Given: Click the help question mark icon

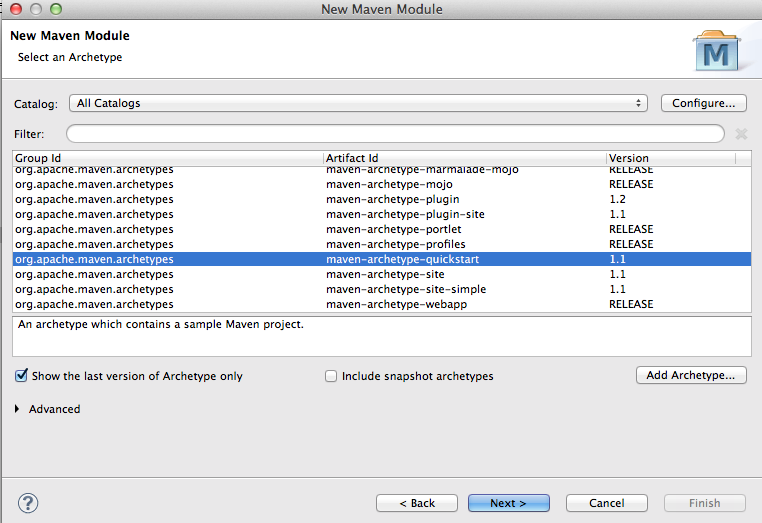Looking at the screenshot, I should [28, 503].
